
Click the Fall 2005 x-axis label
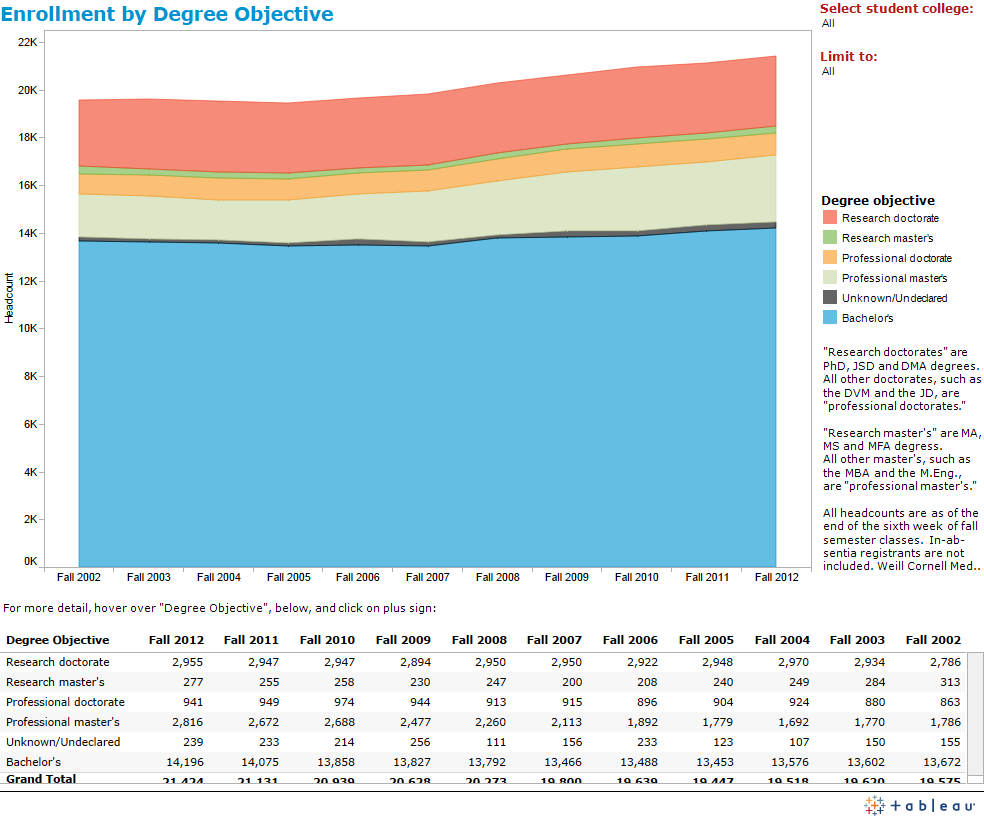coord(288,577)
